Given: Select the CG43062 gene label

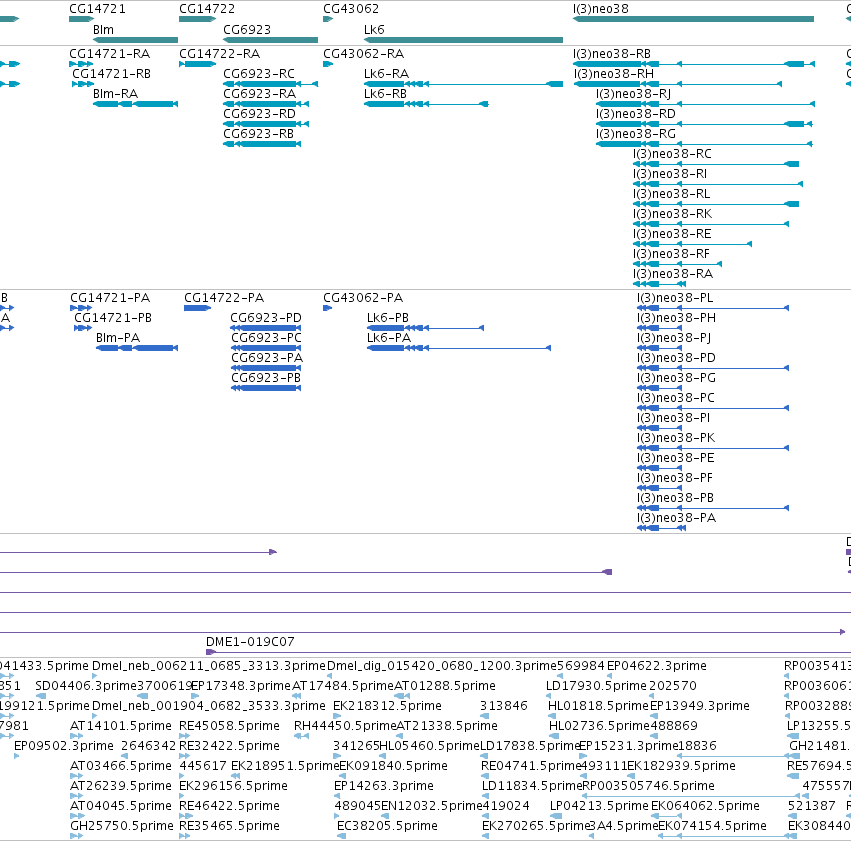Looking at the screenshot, I should pyautogui.click(x=351, y=9).
